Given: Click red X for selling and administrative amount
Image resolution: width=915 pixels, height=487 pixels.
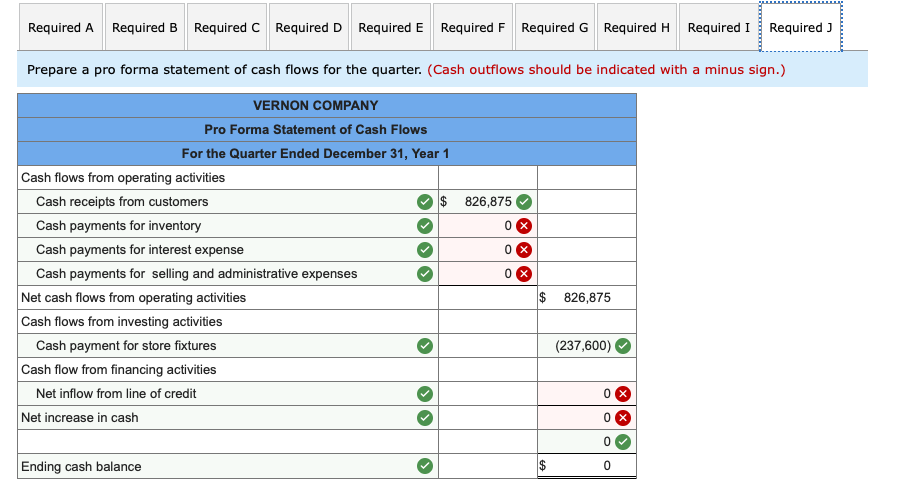Looking at the screenshot, I should (524, 274).
